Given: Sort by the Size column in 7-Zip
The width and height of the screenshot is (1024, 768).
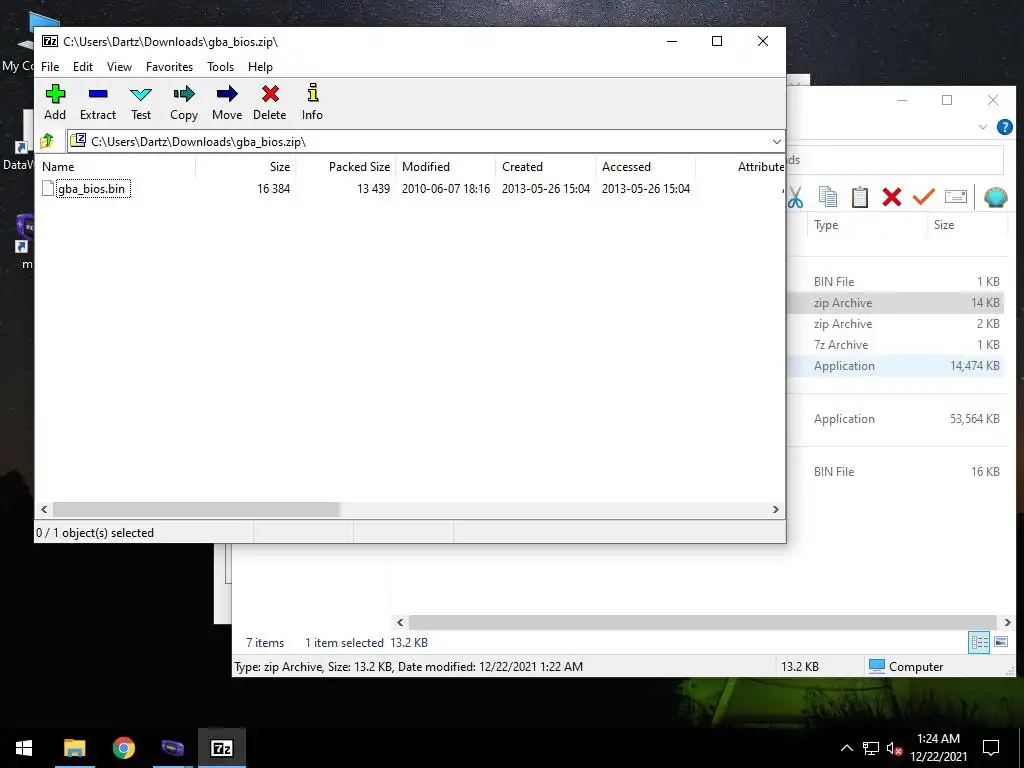Looking at the screenshot, I should 246,167.
